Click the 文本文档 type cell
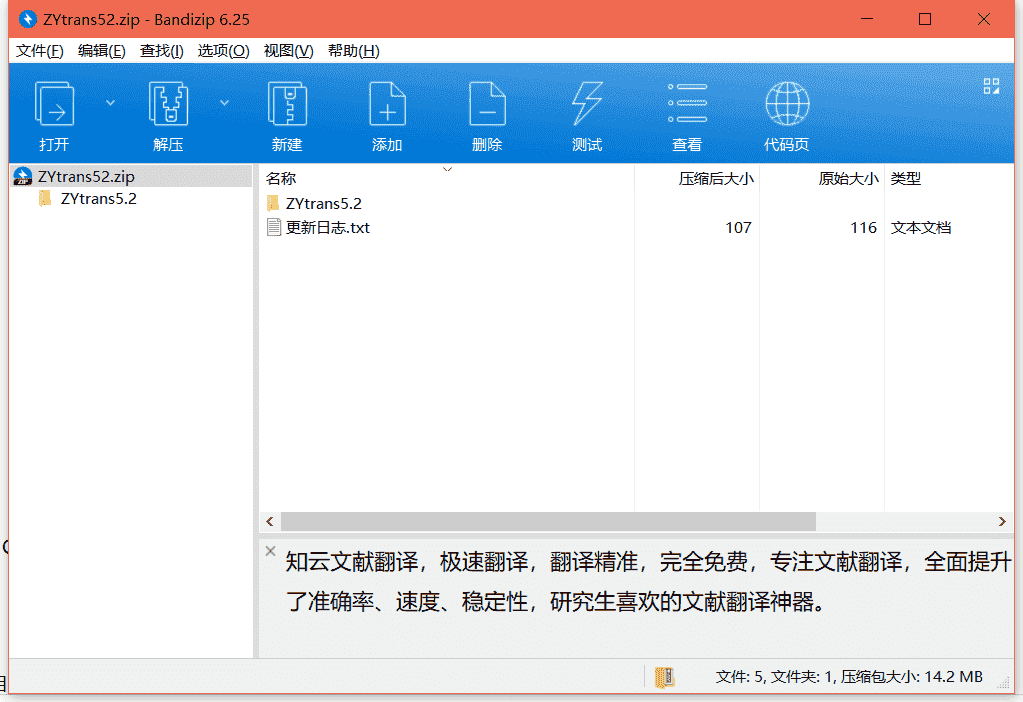This screenshot has height=702, width=1023. coord(921,228)
